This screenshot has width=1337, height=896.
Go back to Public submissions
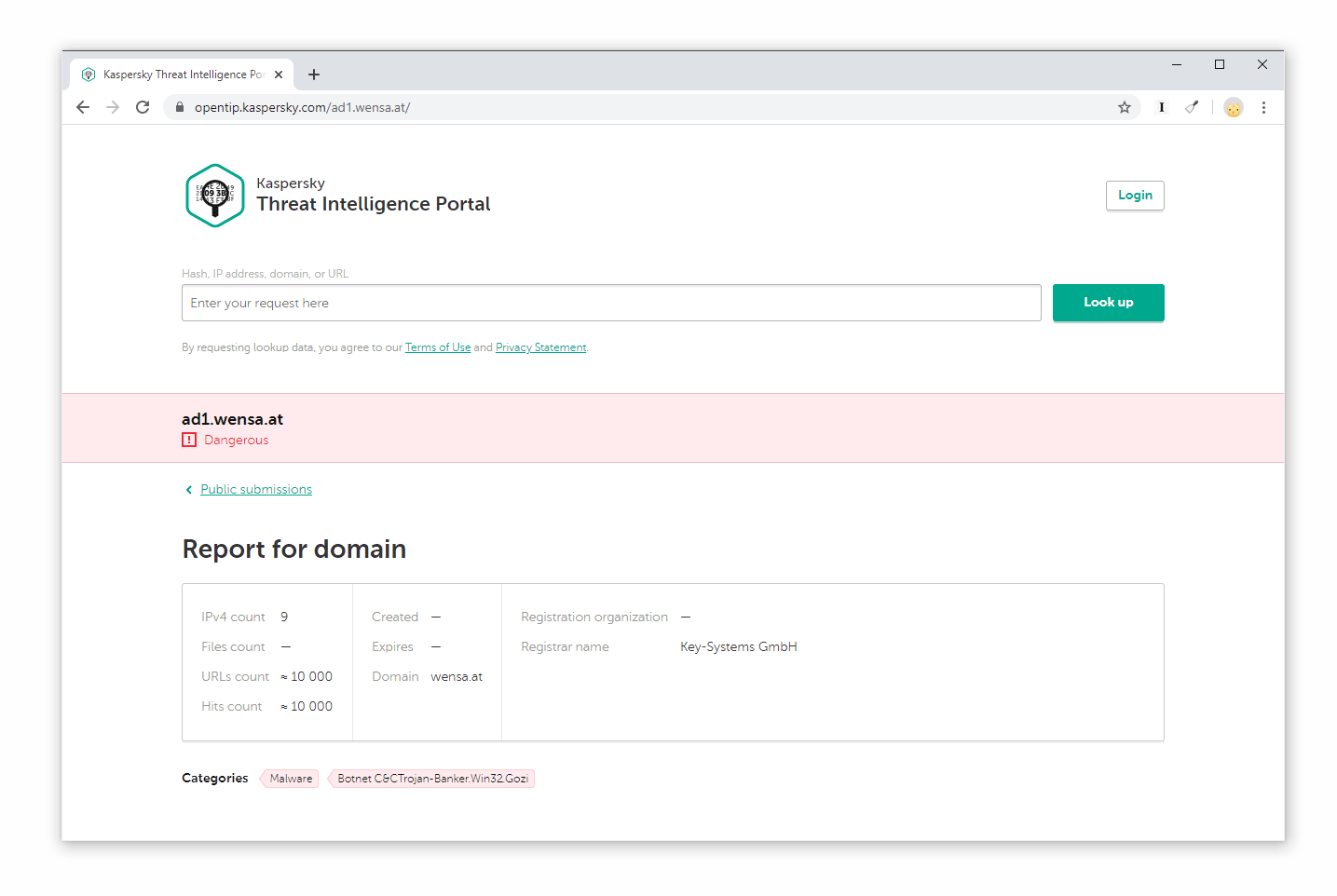(x=256, y=490)
